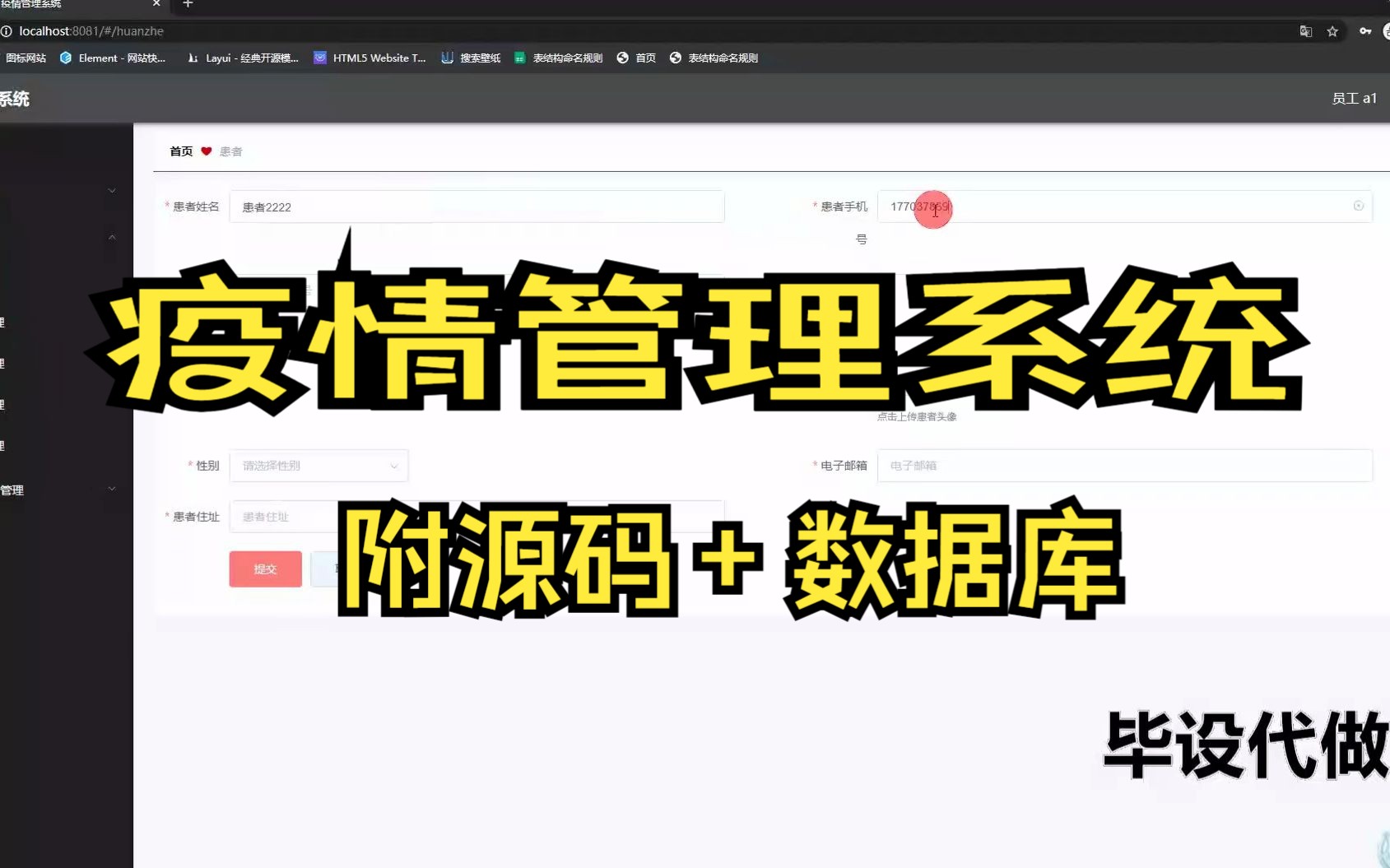Viewport: 1390px width, 868px height.
Task: Click the 提交 submit button
Action: (265, 569)
